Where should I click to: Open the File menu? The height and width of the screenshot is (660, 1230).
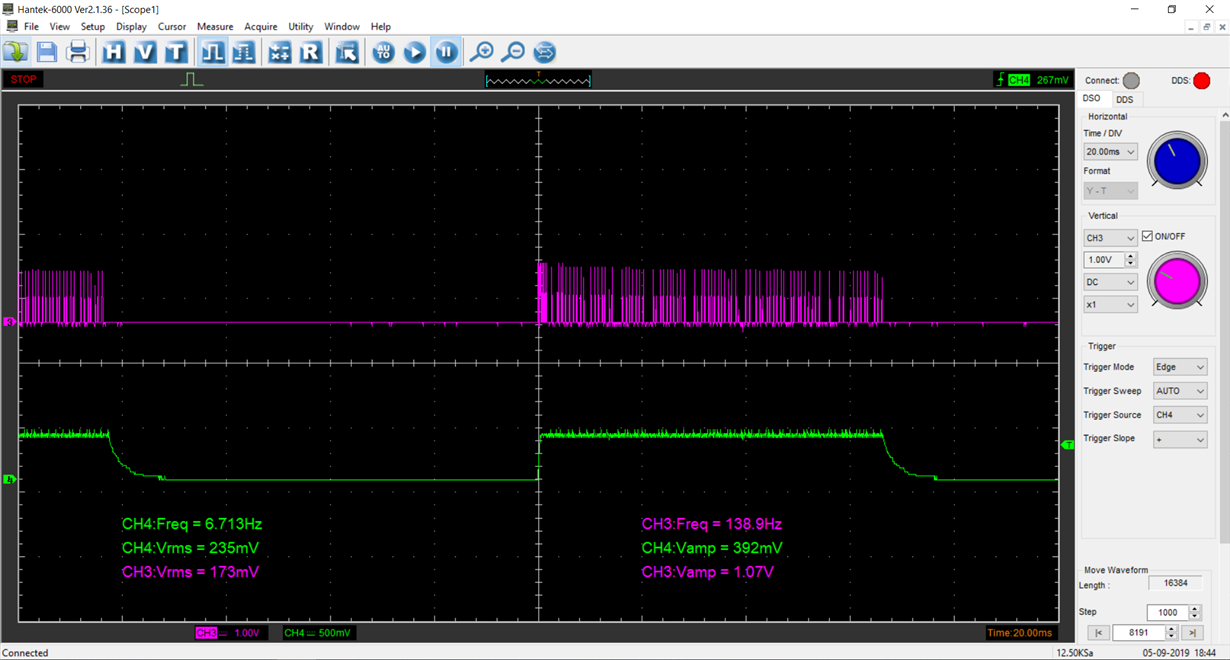coord(31,27)
